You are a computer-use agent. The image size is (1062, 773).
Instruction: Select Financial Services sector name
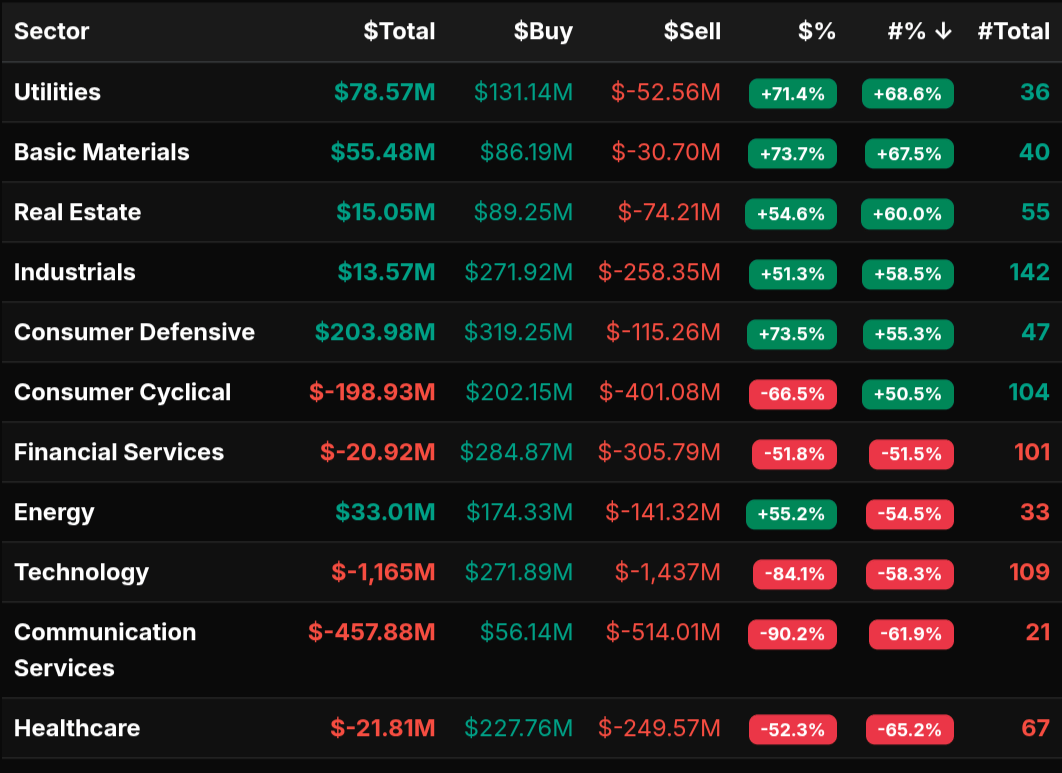[119, 452]
